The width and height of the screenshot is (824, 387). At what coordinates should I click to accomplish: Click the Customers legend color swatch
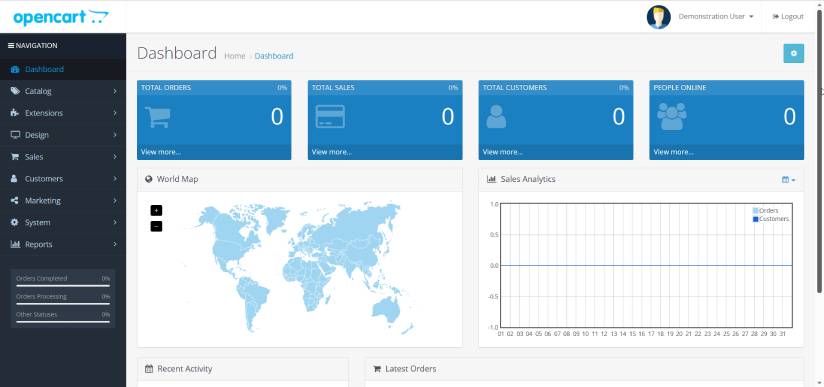point(756,219)
